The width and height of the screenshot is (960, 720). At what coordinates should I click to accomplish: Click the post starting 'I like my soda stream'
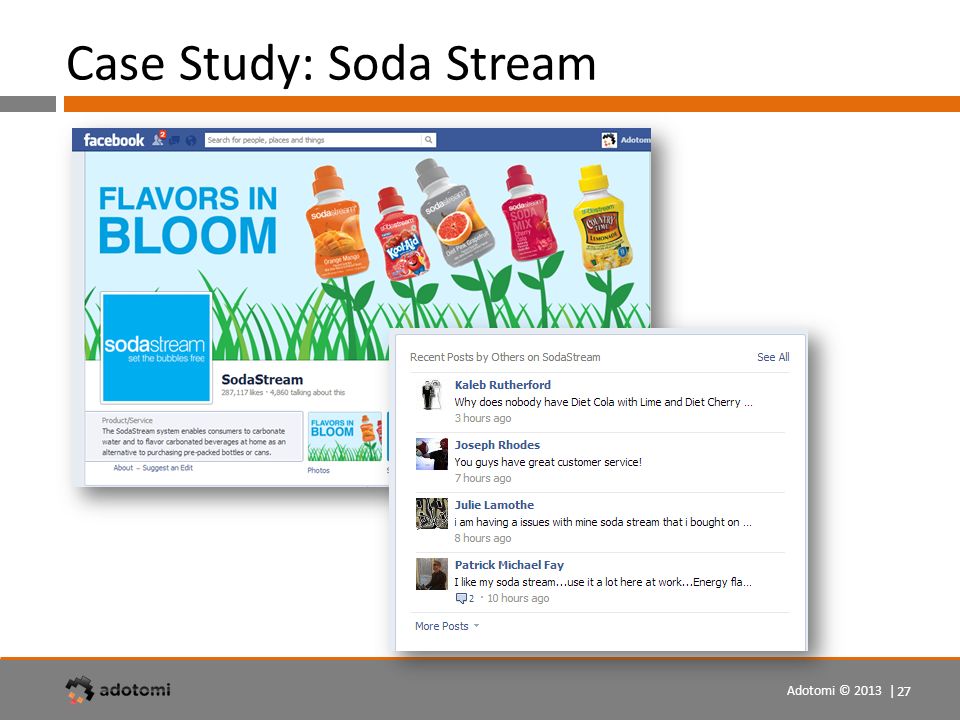click(603, 582)
